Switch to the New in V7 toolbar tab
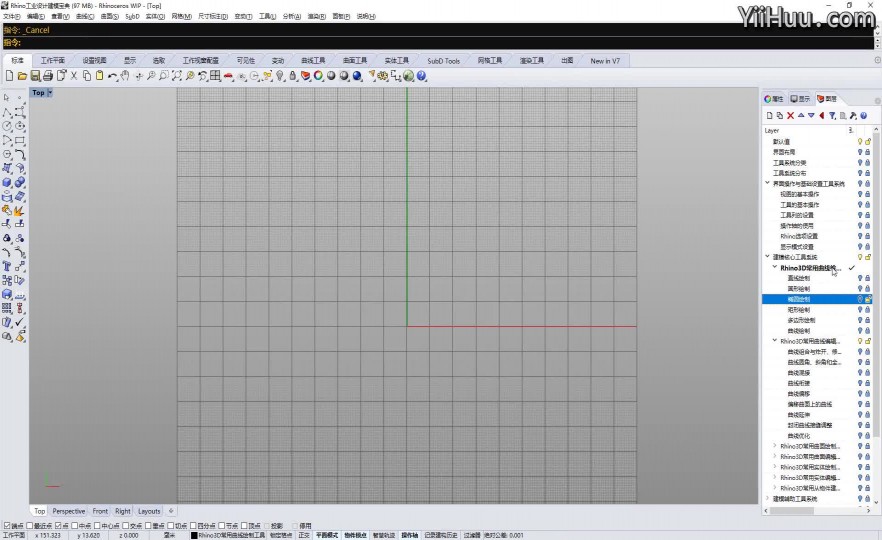Viewport: 882px width, 540px height. [605, 61]
